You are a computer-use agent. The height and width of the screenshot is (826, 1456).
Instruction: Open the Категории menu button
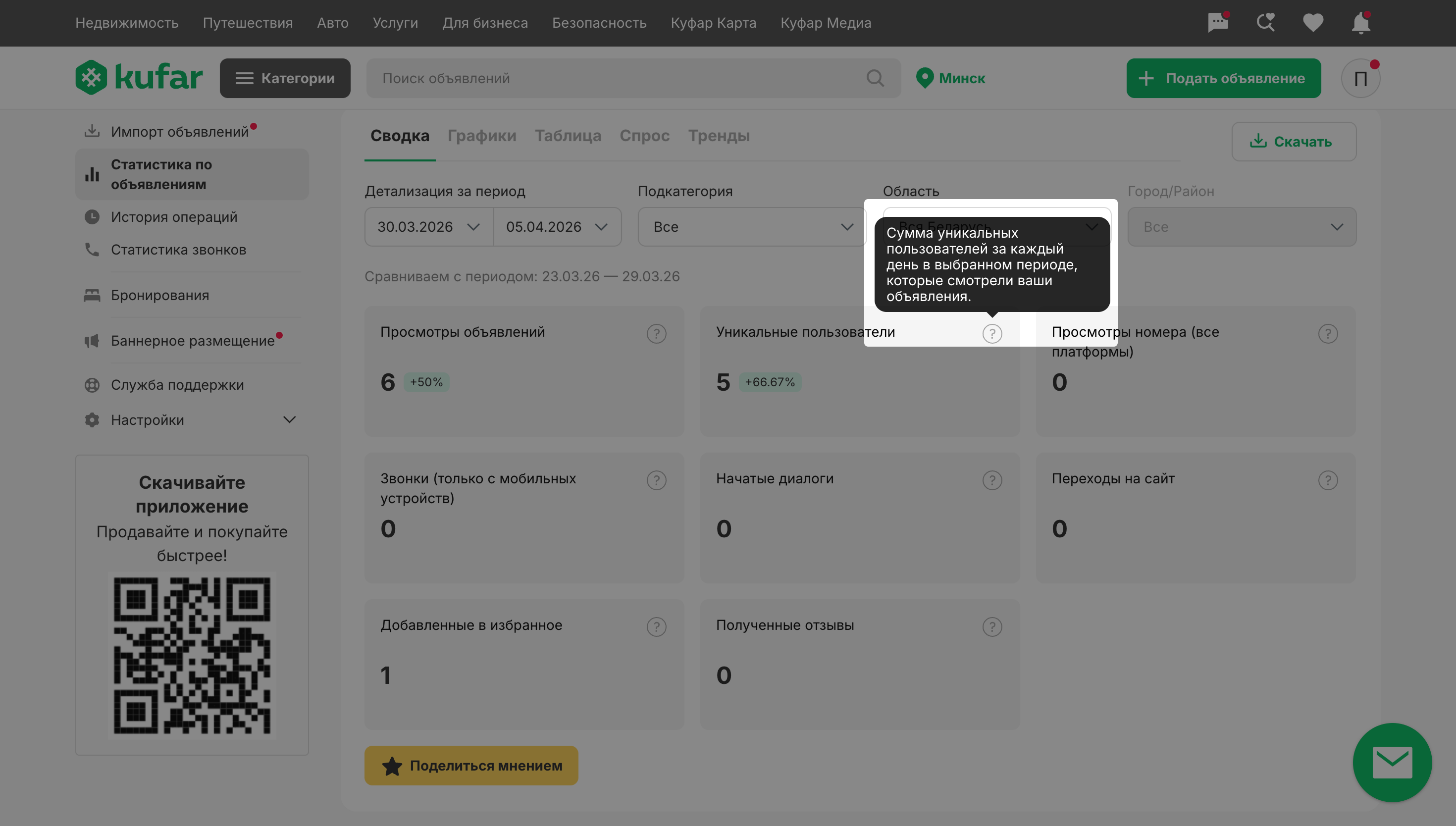(x=285, y=78)
